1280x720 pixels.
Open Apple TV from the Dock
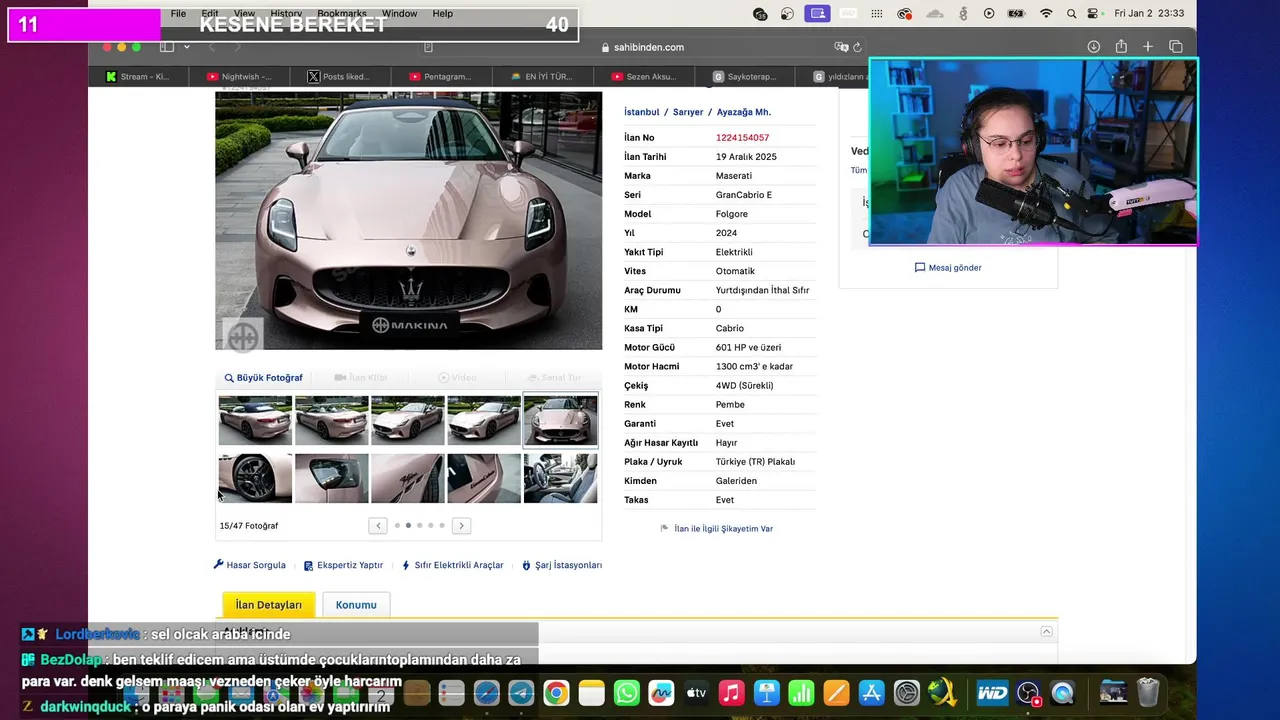coord(696,692)
